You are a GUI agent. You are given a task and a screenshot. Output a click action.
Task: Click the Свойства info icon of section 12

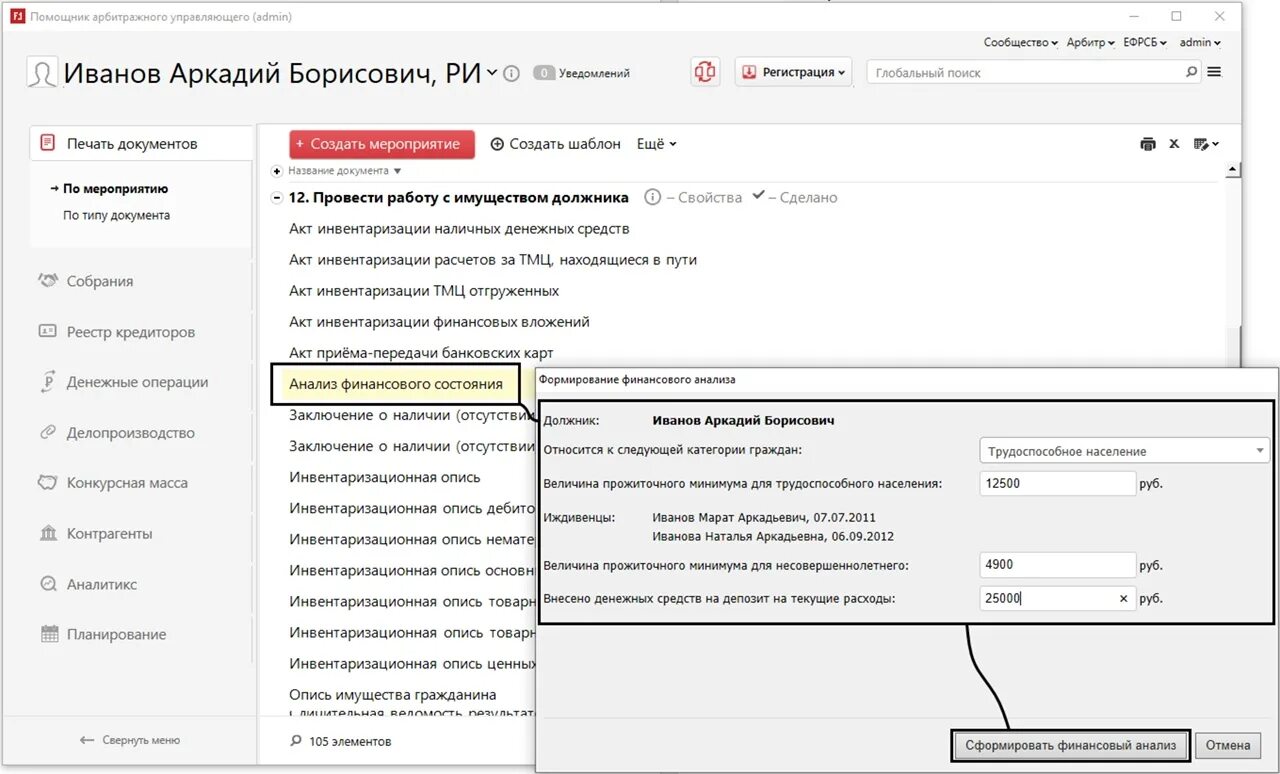[x=653, y=197]
